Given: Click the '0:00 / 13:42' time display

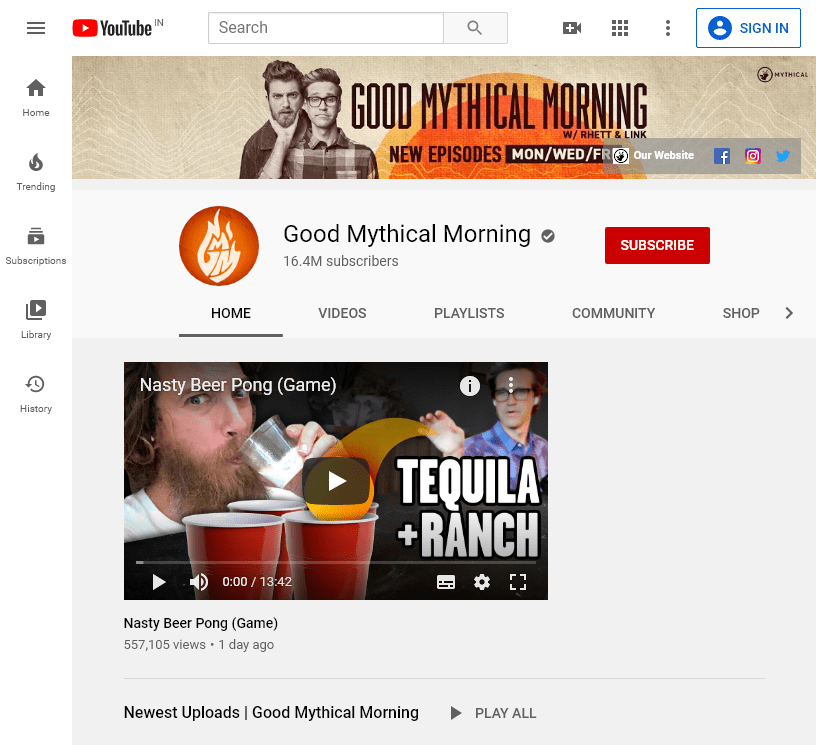Looking at the screenshot, I should point(257,582).
